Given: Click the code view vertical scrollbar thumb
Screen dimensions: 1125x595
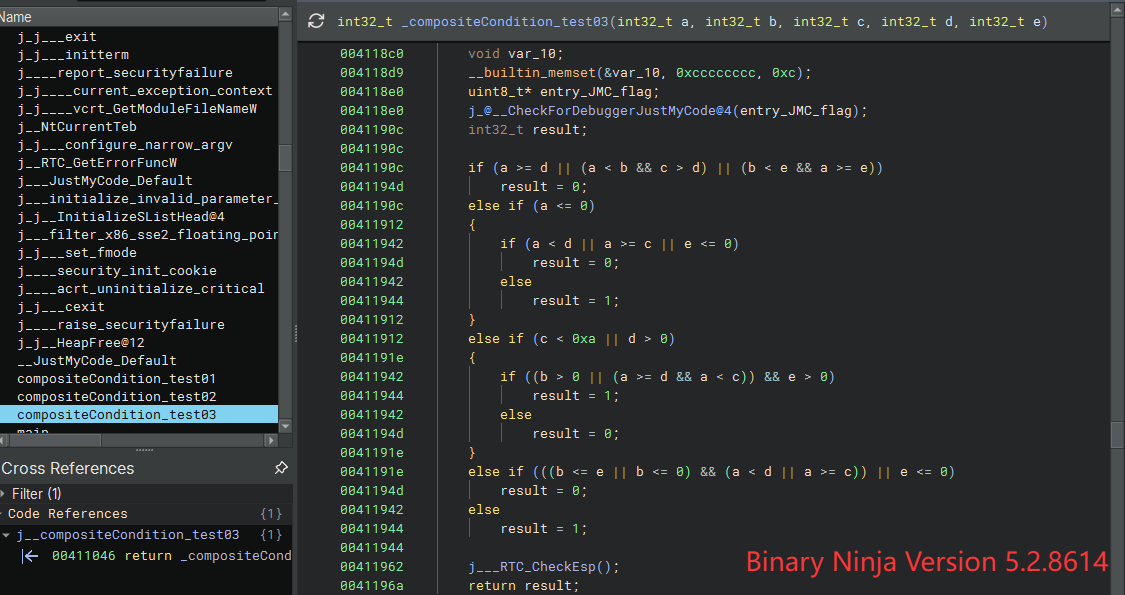Looking at the screenshot, I should [1117, 434].
